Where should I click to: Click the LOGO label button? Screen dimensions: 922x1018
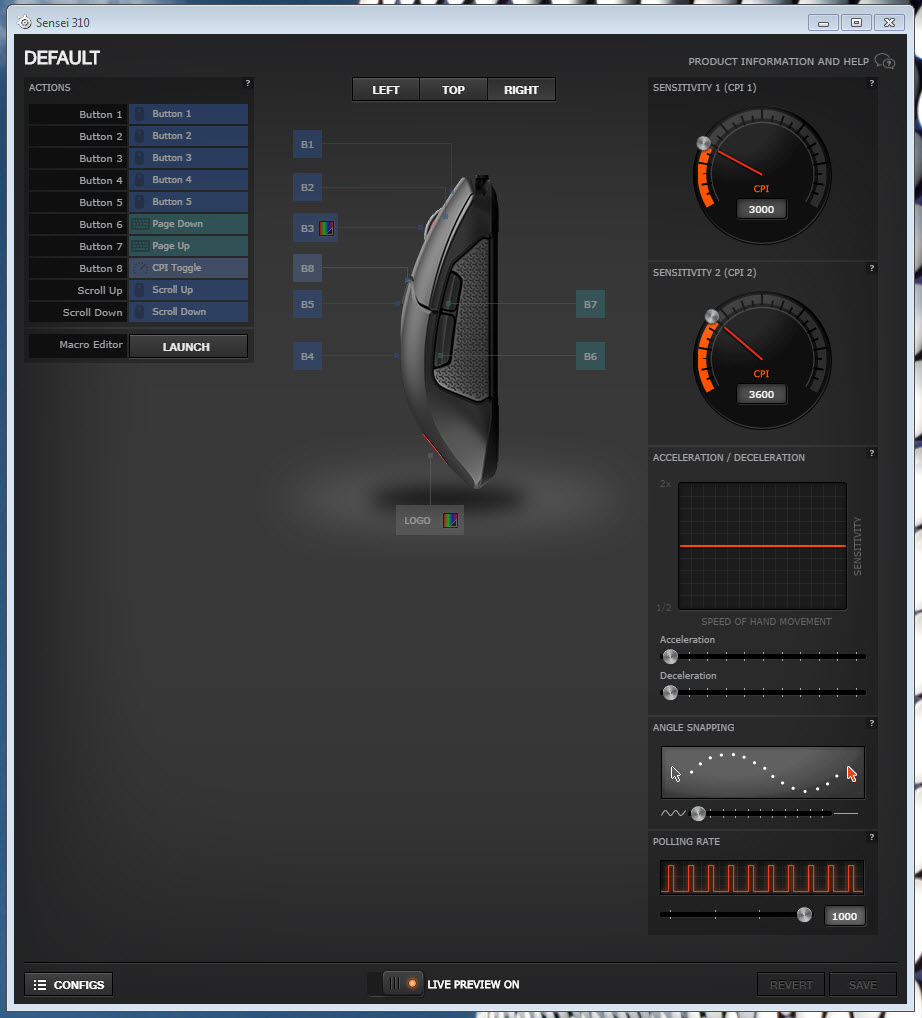pos(417,521)
